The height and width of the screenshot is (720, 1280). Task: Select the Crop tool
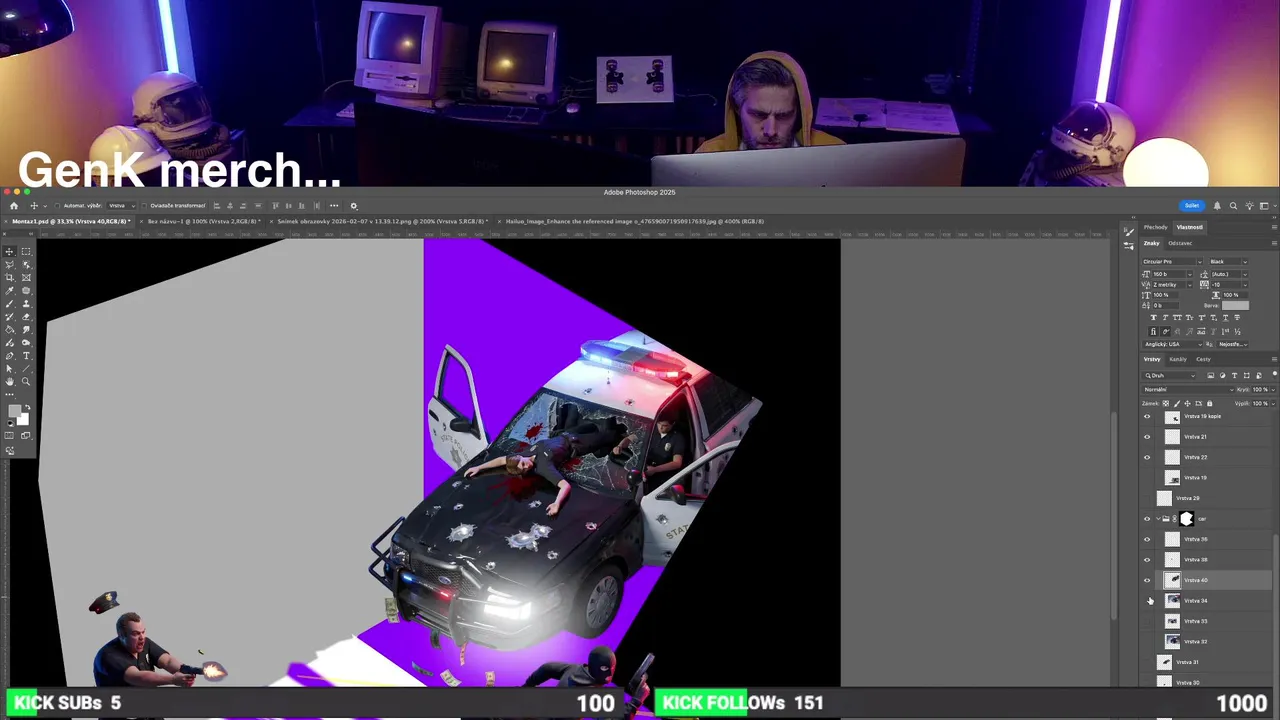(9, 277)
